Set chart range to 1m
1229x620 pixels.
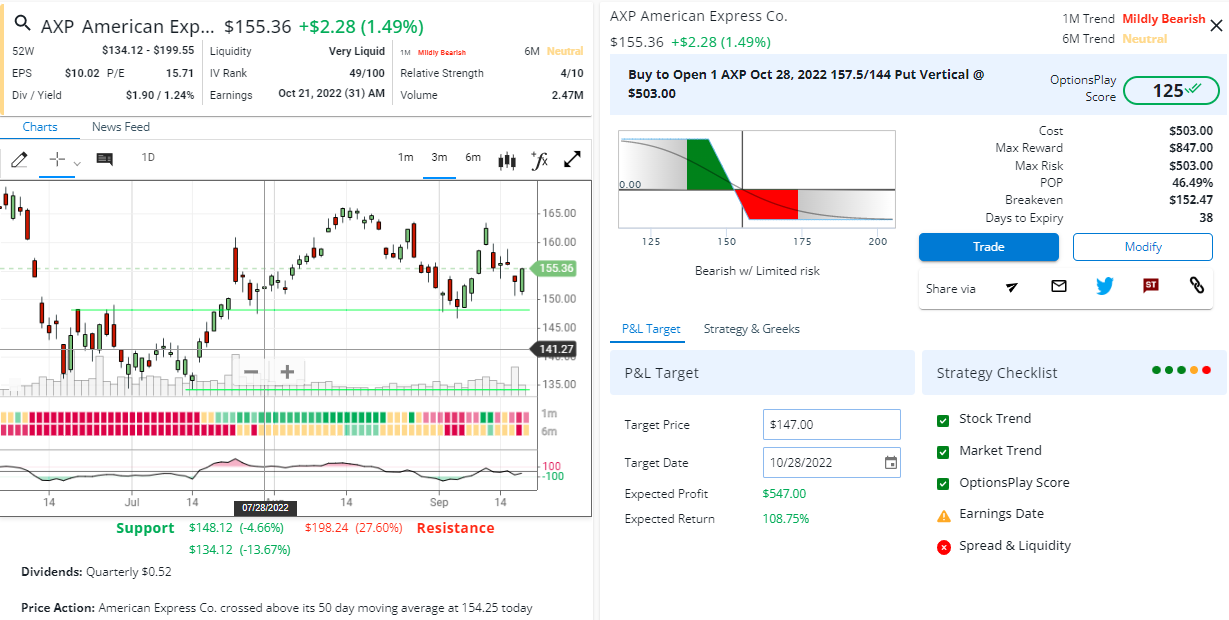pos(406,157)
